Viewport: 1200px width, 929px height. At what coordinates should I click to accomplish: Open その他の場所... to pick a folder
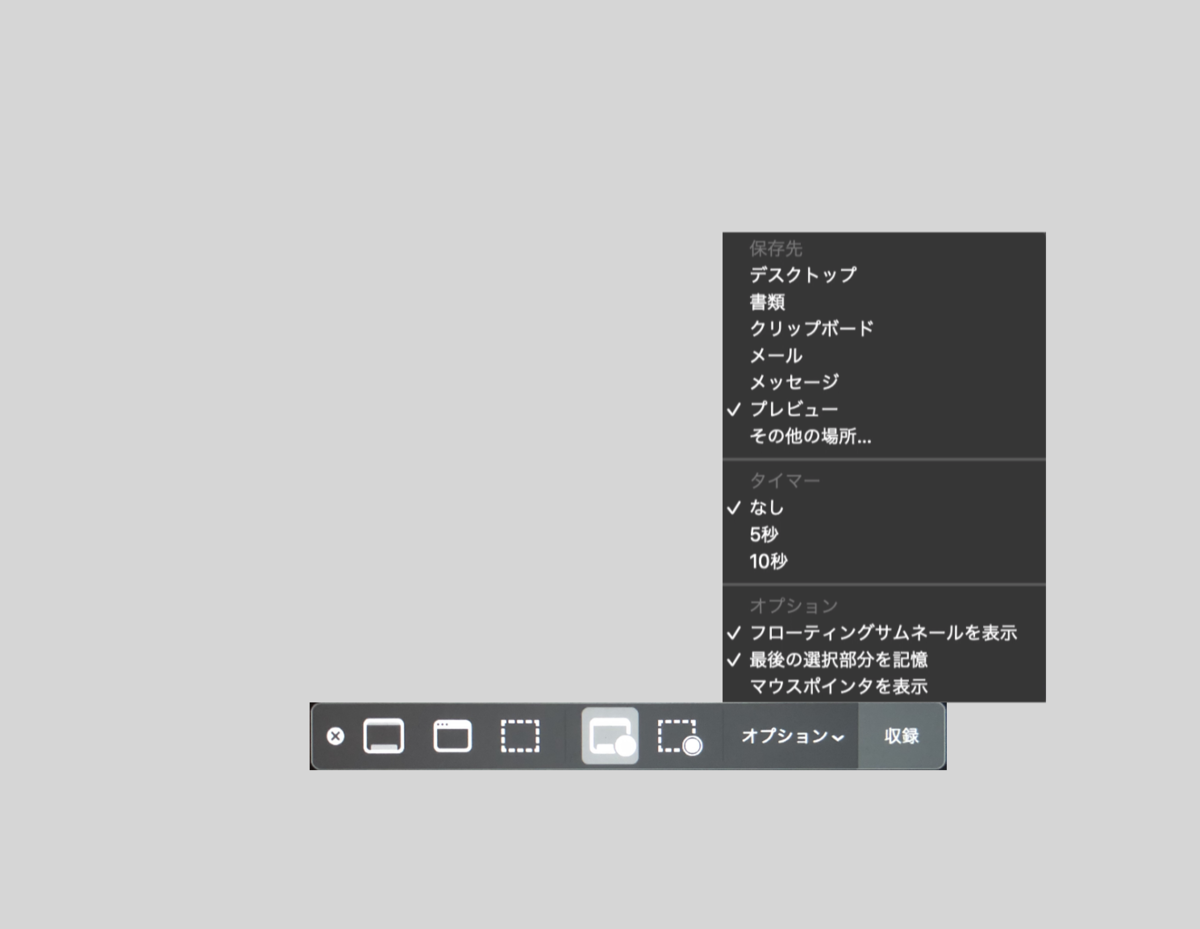pos(810,437)
